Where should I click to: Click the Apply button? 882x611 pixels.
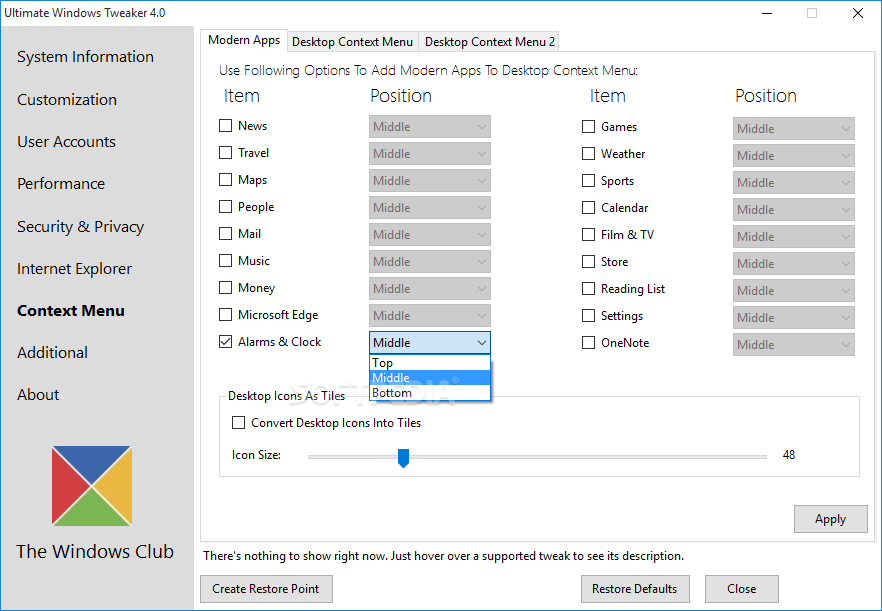click(x=830, y=519)
